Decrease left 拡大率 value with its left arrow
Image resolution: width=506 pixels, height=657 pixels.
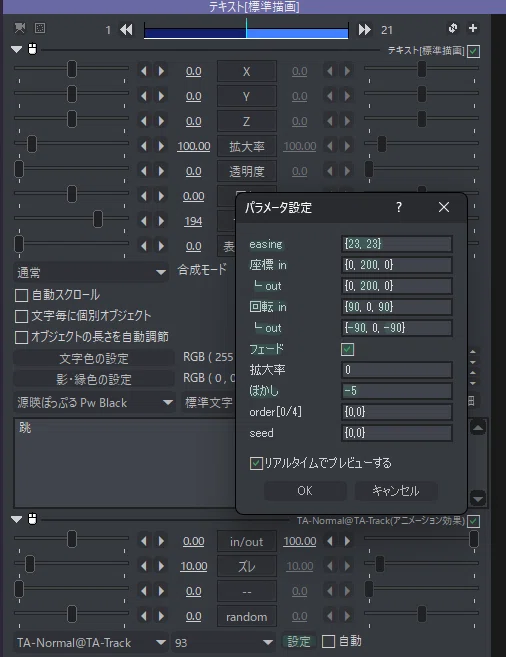(144, 146)
